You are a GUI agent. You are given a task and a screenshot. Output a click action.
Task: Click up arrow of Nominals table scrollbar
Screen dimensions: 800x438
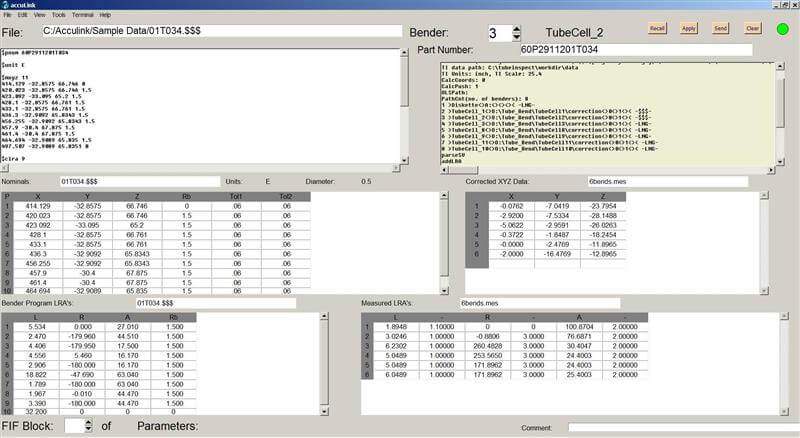click(x=444, y=196)
